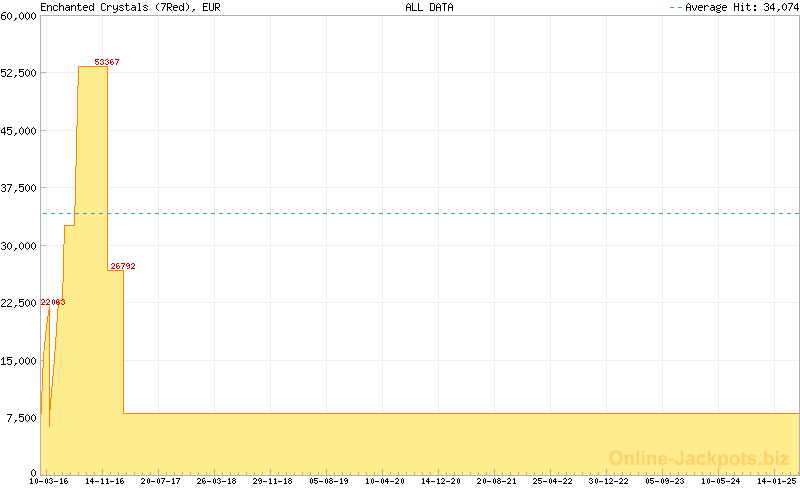This screenshot has width=800, height=490.
Task: Click the 29-11-18 date label
Action: [x=272, y=481]
